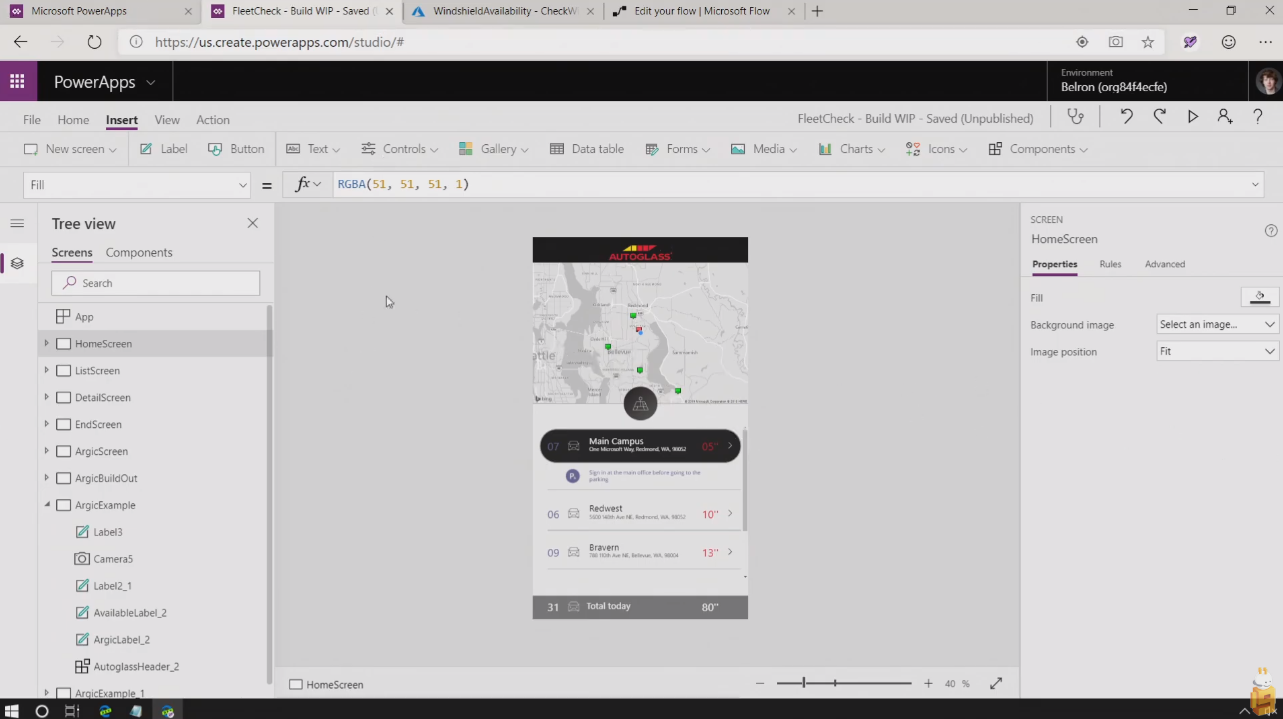The image size is (1283, 719).
Task: Open a new browser tab
Action: coord(817,11)
